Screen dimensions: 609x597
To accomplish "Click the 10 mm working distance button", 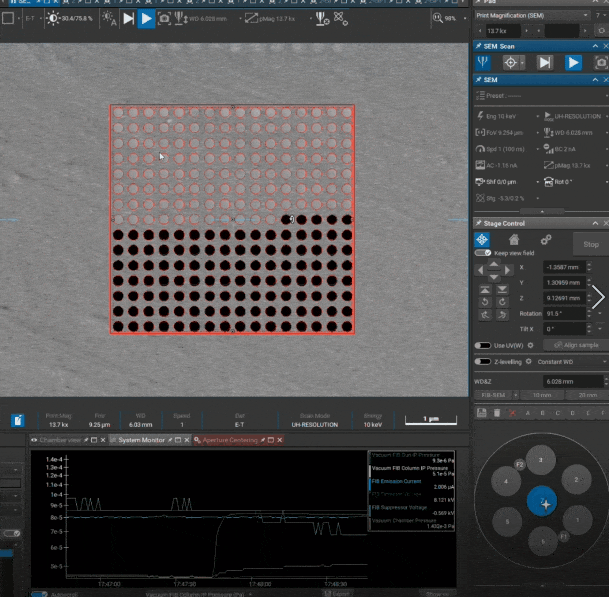I will tap(541, 396).
